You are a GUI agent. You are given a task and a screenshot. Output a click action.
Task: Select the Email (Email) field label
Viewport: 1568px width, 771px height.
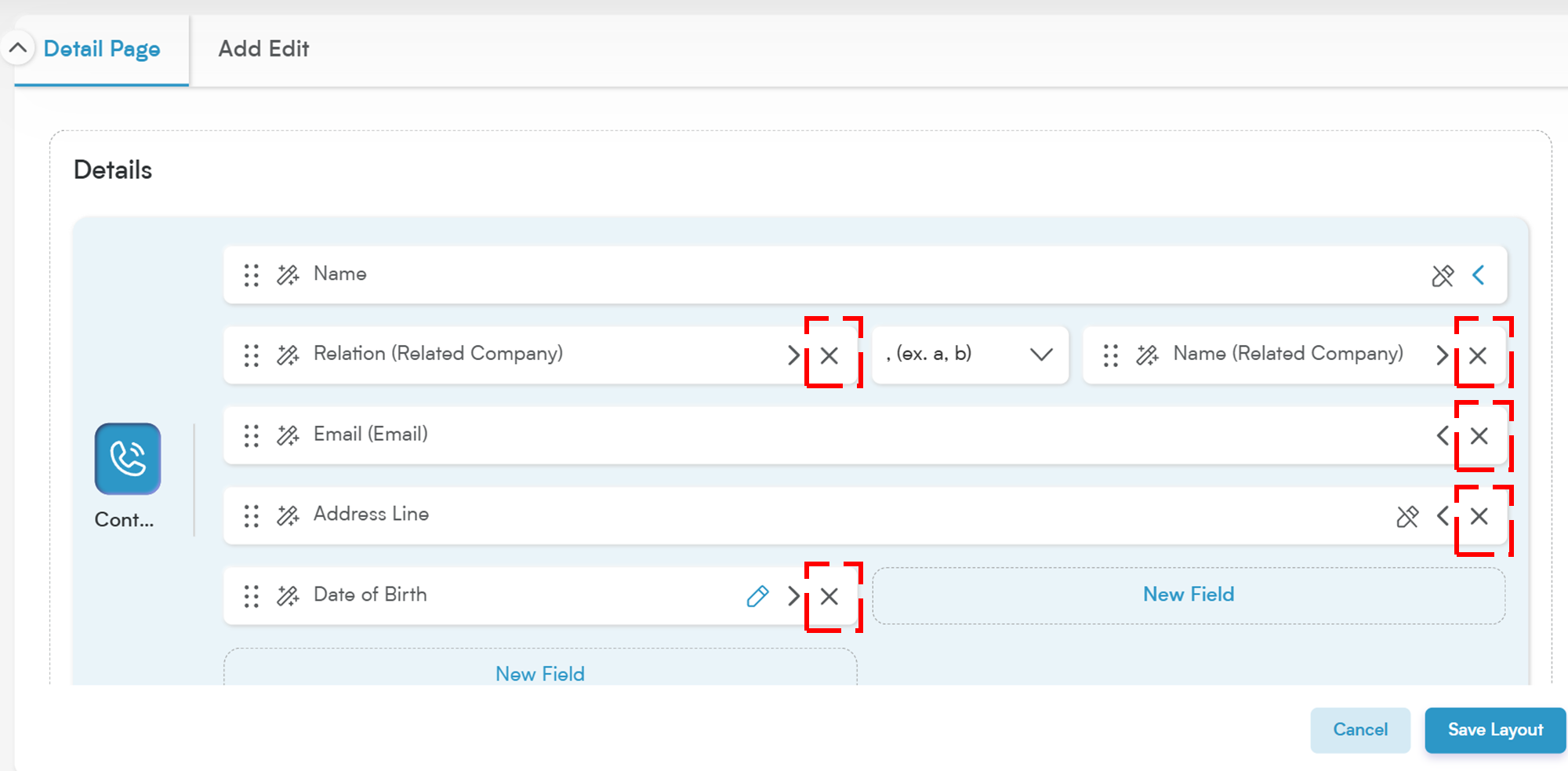click(x=371, y=435)
